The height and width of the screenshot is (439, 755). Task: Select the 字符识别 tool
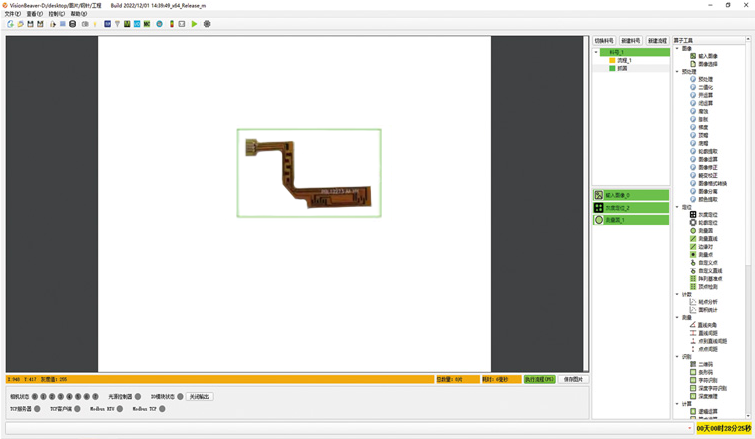(x=706, y=381)
